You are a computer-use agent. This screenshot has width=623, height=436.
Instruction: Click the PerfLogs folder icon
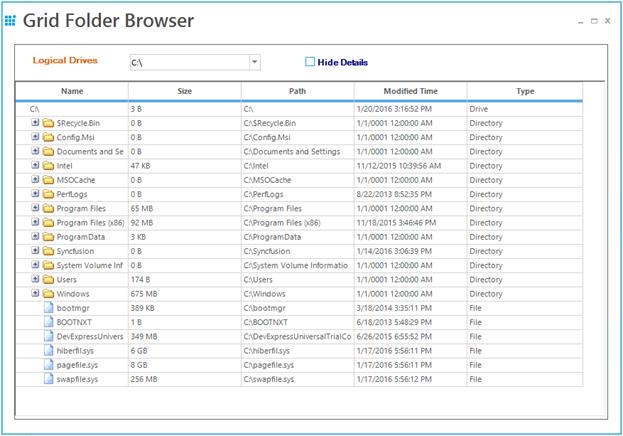tap(48, 194)
